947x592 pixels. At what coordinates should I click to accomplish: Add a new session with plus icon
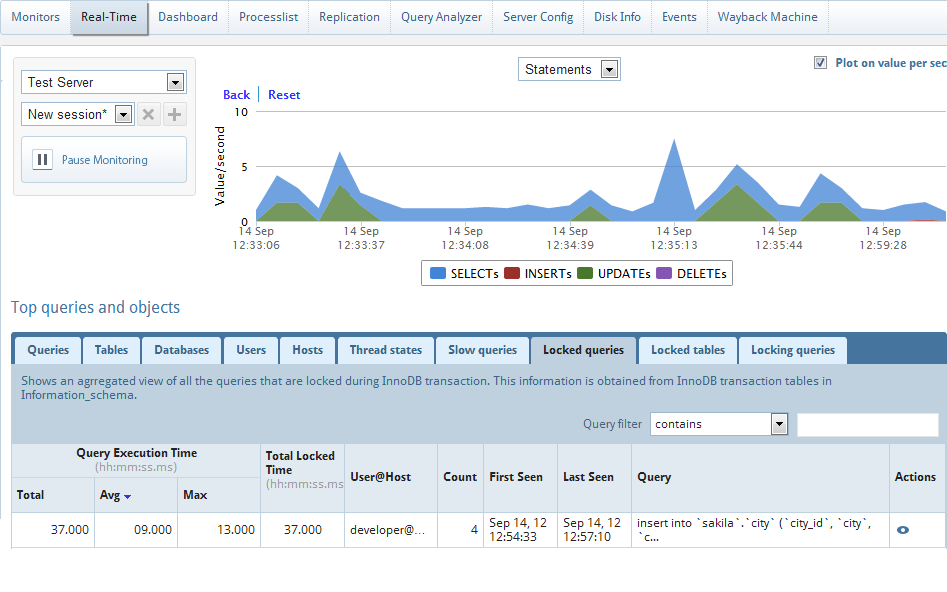(174, 114)
